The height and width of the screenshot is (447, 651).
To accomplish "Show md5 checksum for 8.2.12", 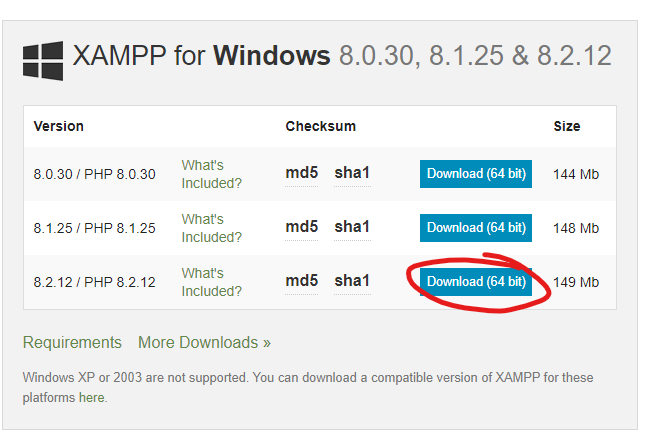I will pos(301,281).
